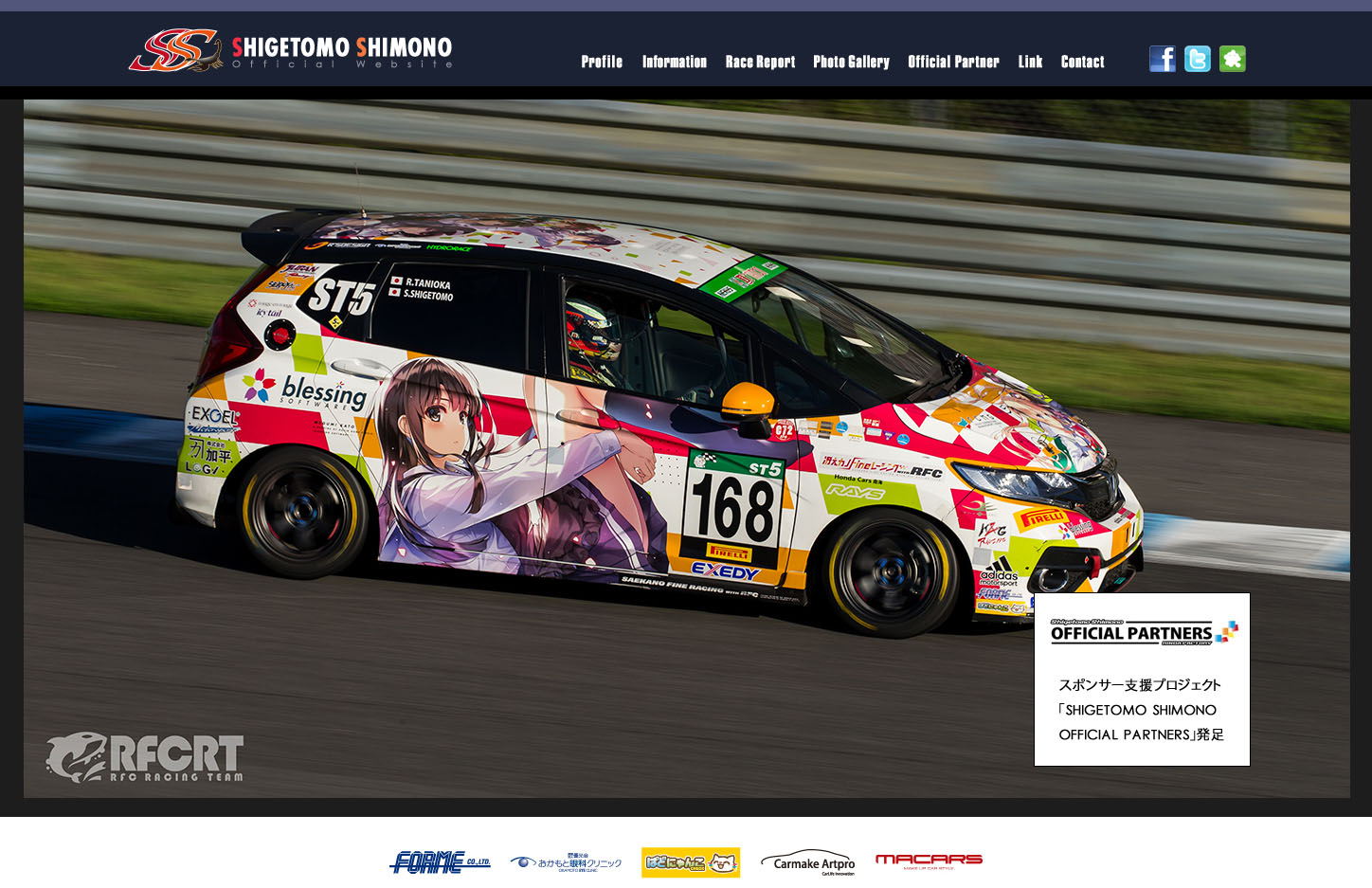Open the Carmake Artpro sponsor logo
This screenshot has height=888, width=1372.
point(808,862)
